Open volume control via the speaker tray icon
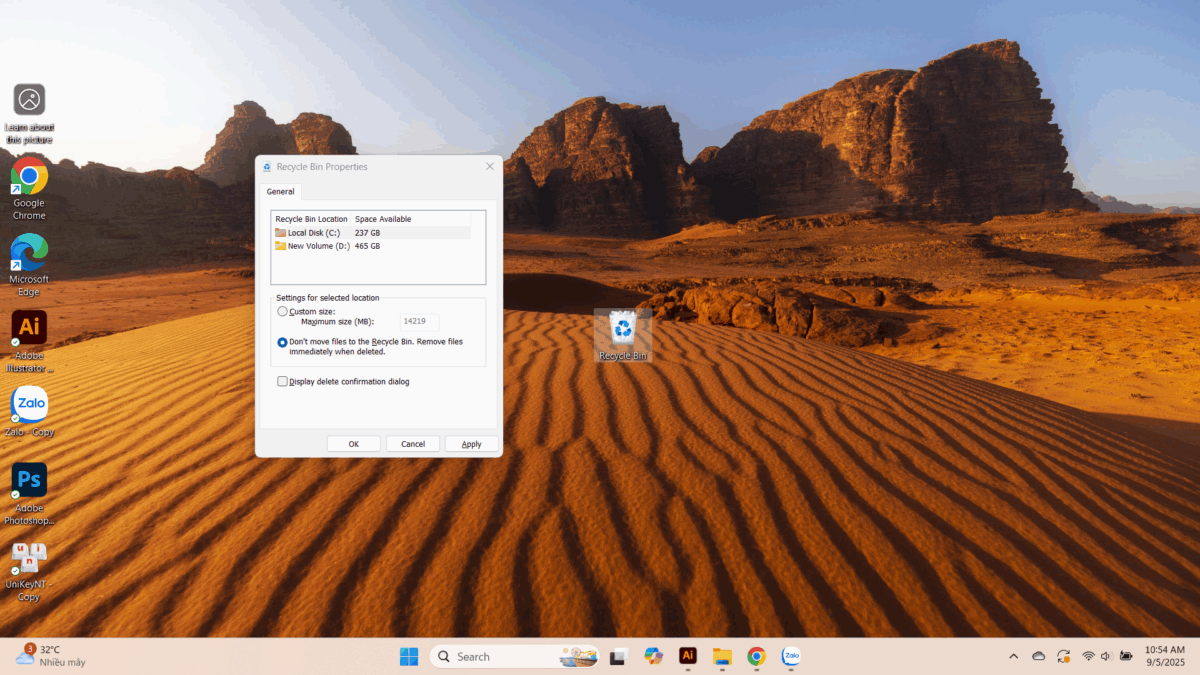 point(1105,656)
